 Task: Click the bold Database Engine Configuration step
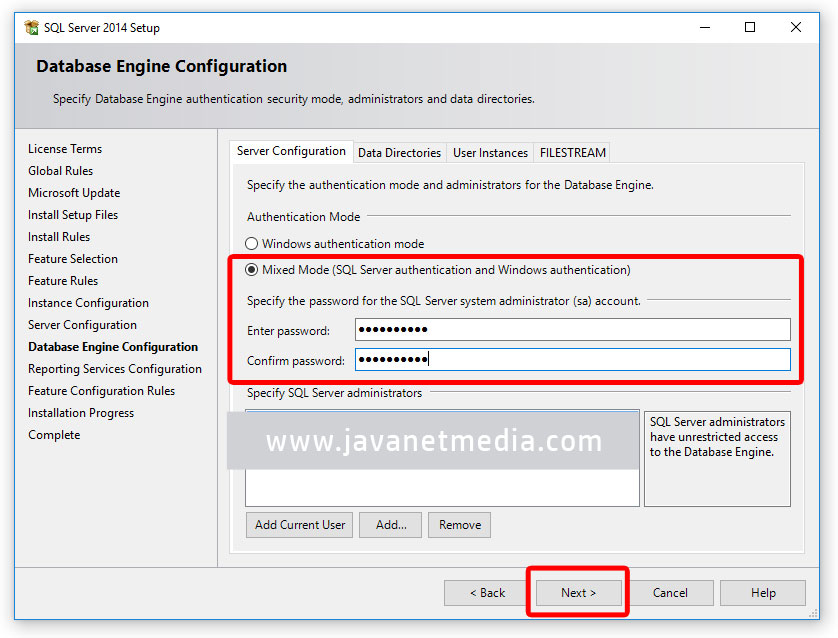(113, 347)
